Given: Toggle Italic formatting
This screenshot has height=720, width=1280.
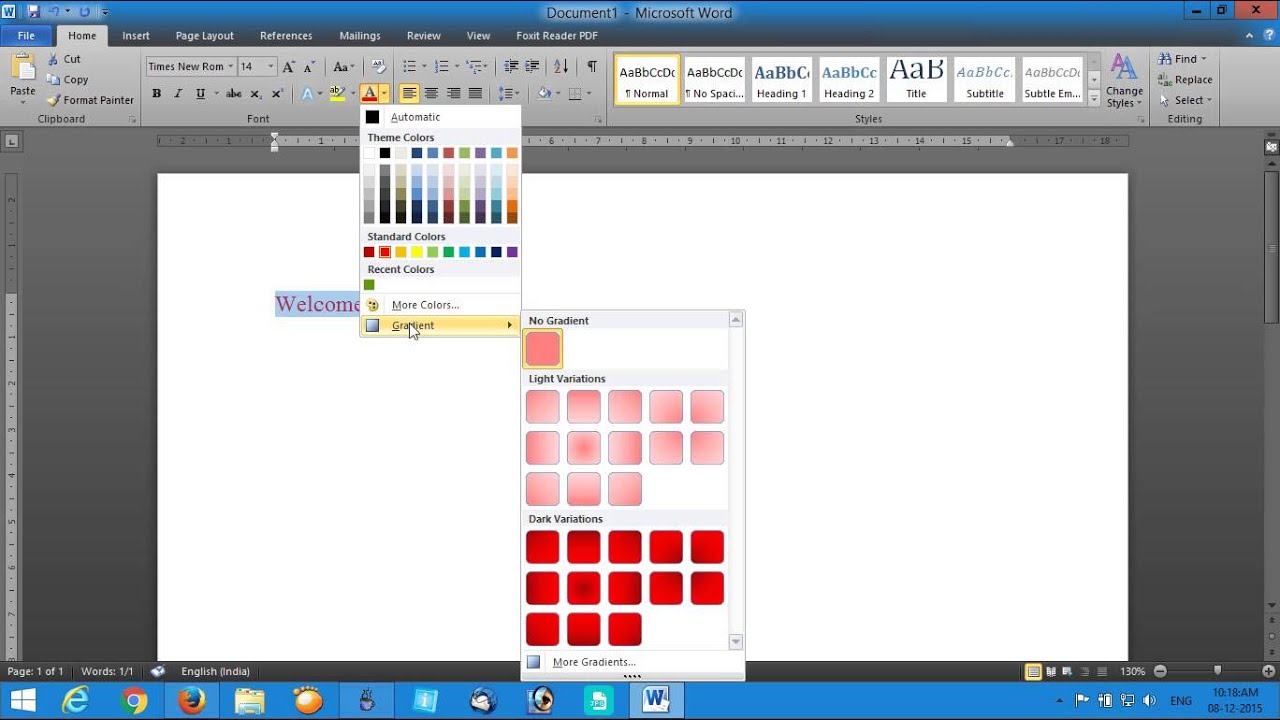Looking at the screenshot, I should (x=178, y=94).
